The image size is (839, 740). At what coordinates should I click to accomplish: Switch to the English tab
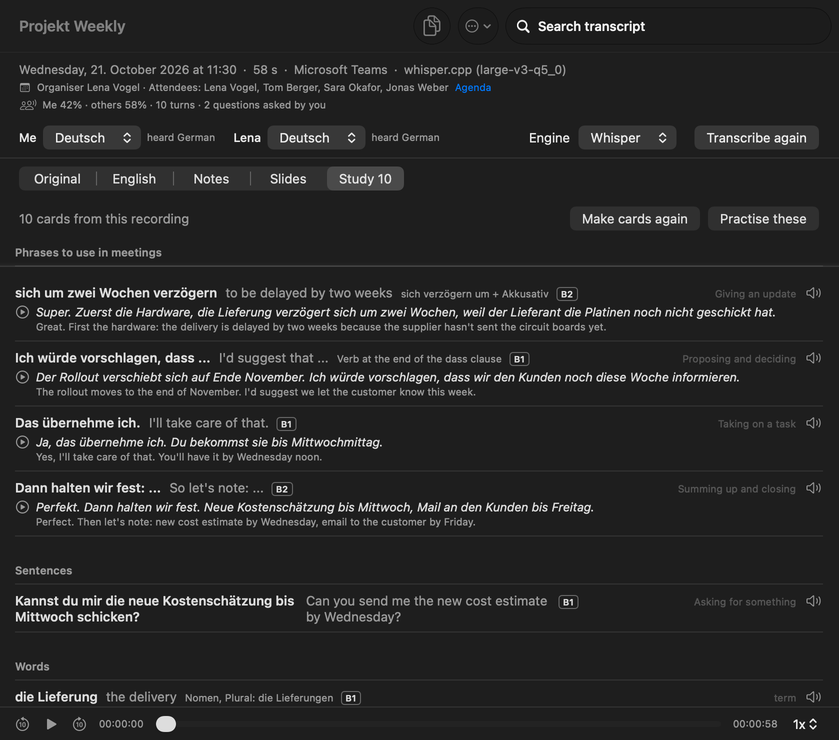[x=134, y=179]
